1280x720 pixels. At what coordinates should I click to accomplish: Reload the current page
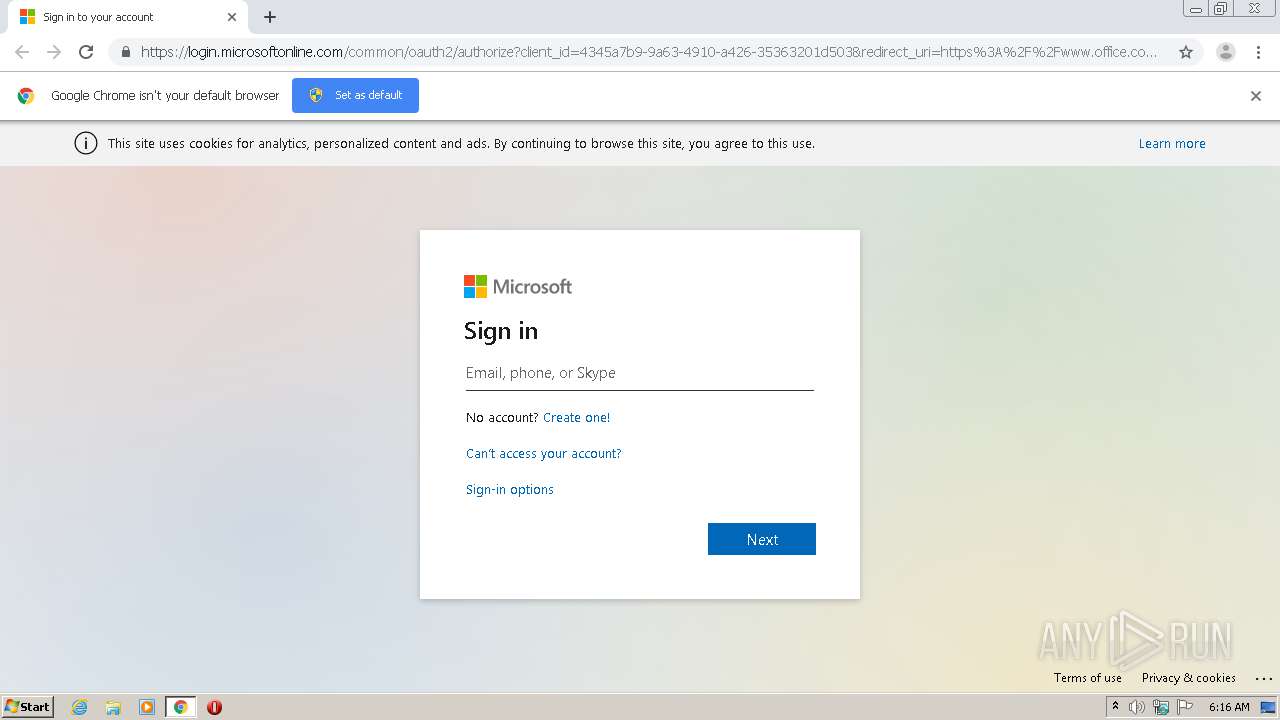pyautogui.click(x=86, y=52)
